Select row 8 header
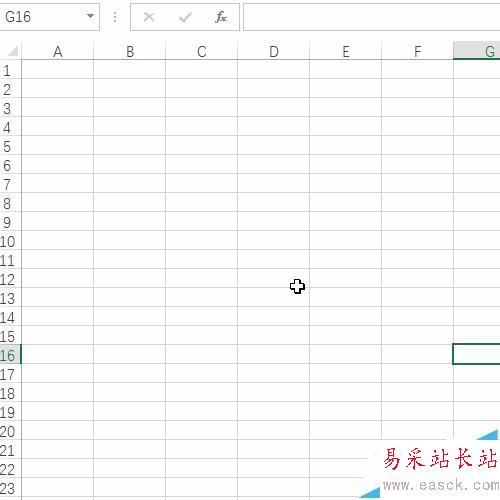Viewport: 500px width, 500px height. pos(10,203)
